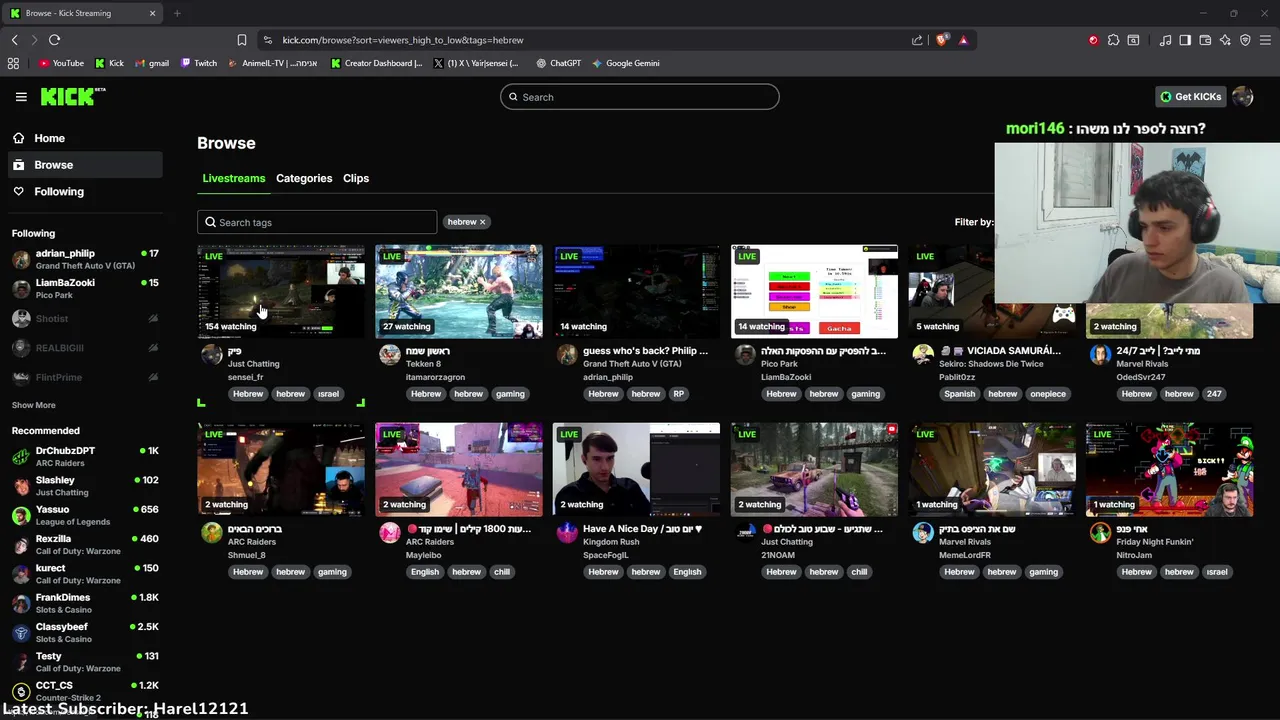Screen dimensions: 1280x720
Task: Open kurect recommended channel
Action: (85, 574)
